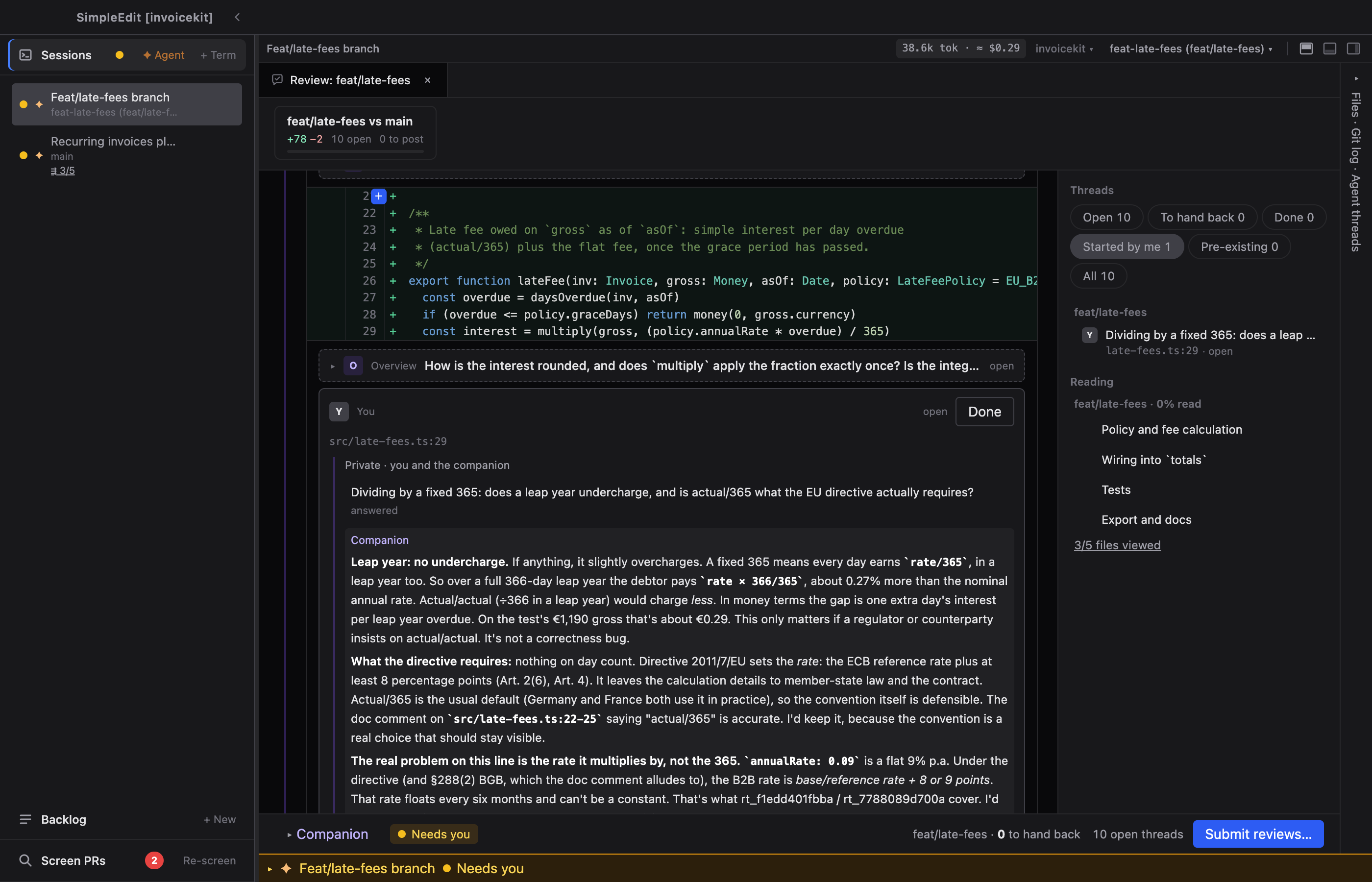Toggle the bottom panel layout icon

pyautogui.click(x=1330, y=49)
